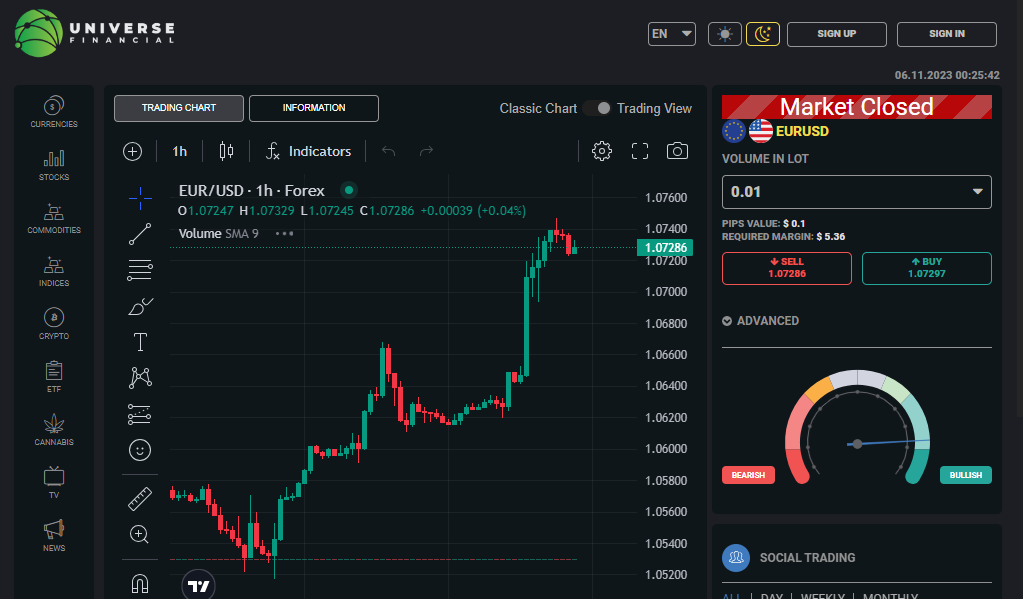This screenshot has height=599, width=1023.
Task: Click the Bullish label
Action: [x=966, y=475]
